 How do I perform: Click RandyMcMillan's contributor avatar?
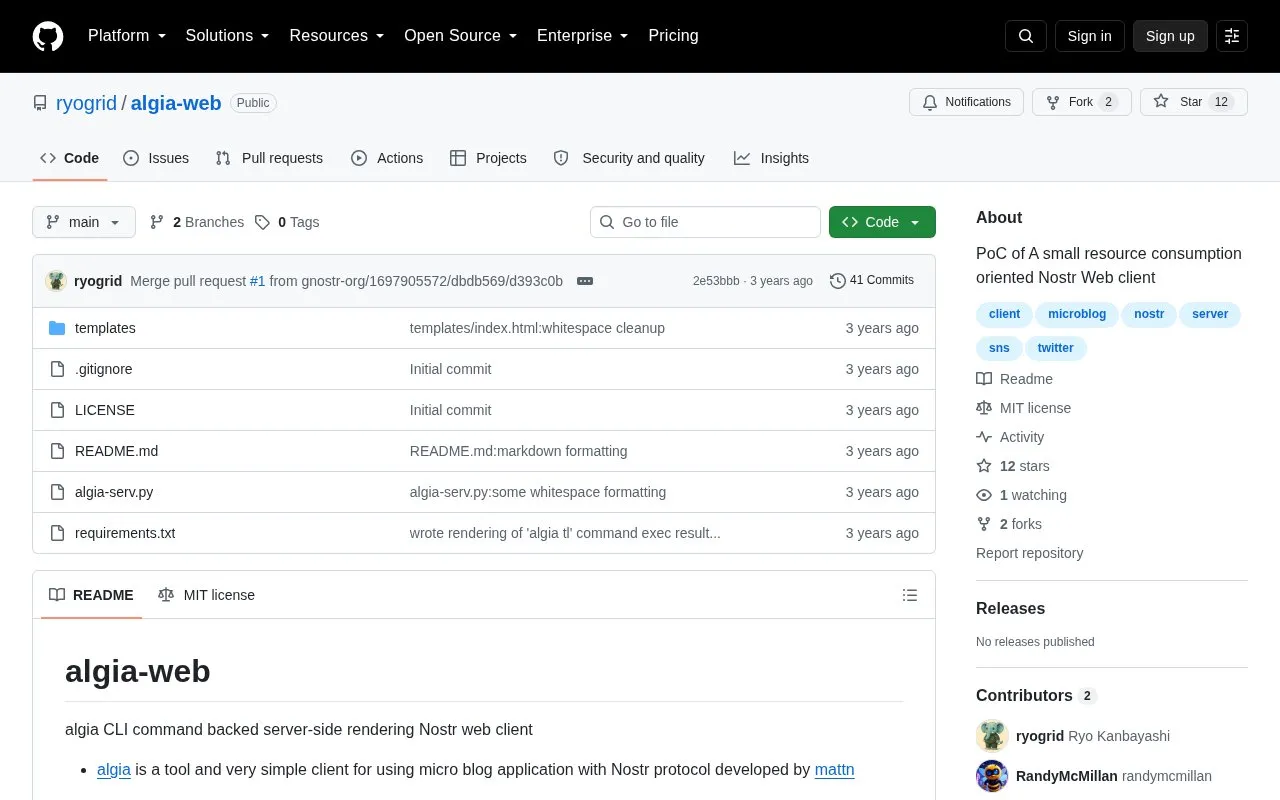pos(992,776)
